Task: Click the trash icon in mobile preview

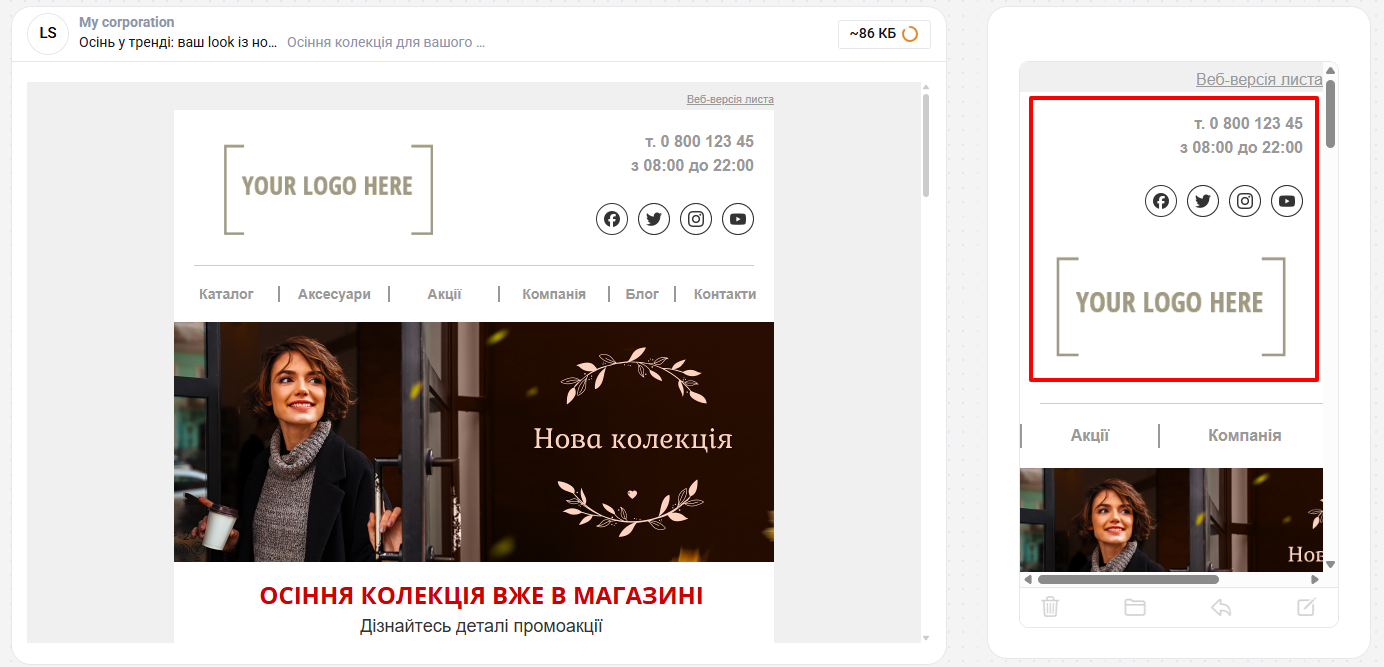Action: tap(1050, 607)
